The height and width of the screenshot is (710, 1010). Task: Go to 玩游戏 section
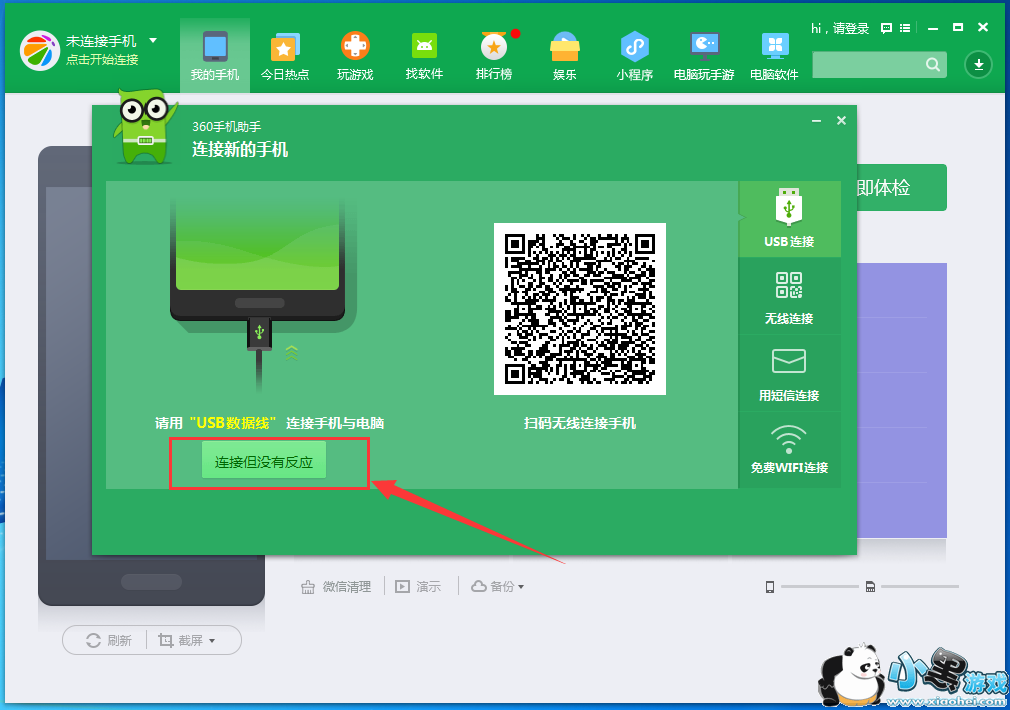tap(355, 56)
